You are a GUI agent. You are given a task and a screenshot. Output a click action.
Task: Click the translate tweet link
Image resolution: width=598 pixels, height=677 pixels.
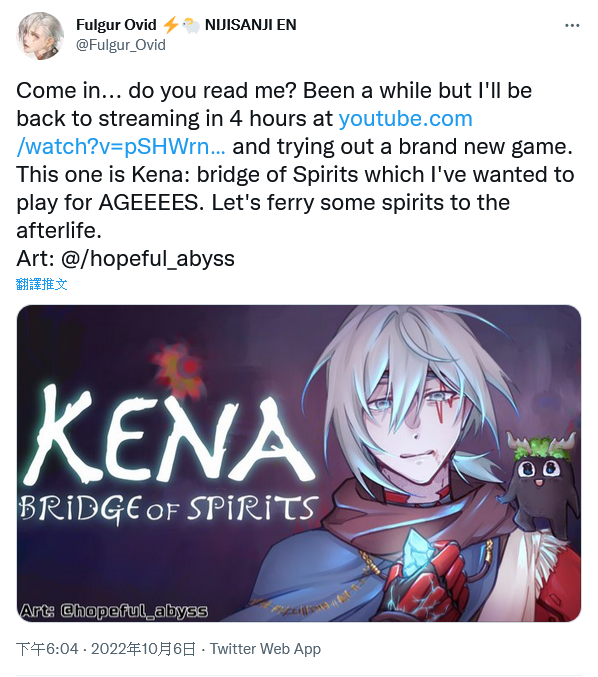coord(42,284)
